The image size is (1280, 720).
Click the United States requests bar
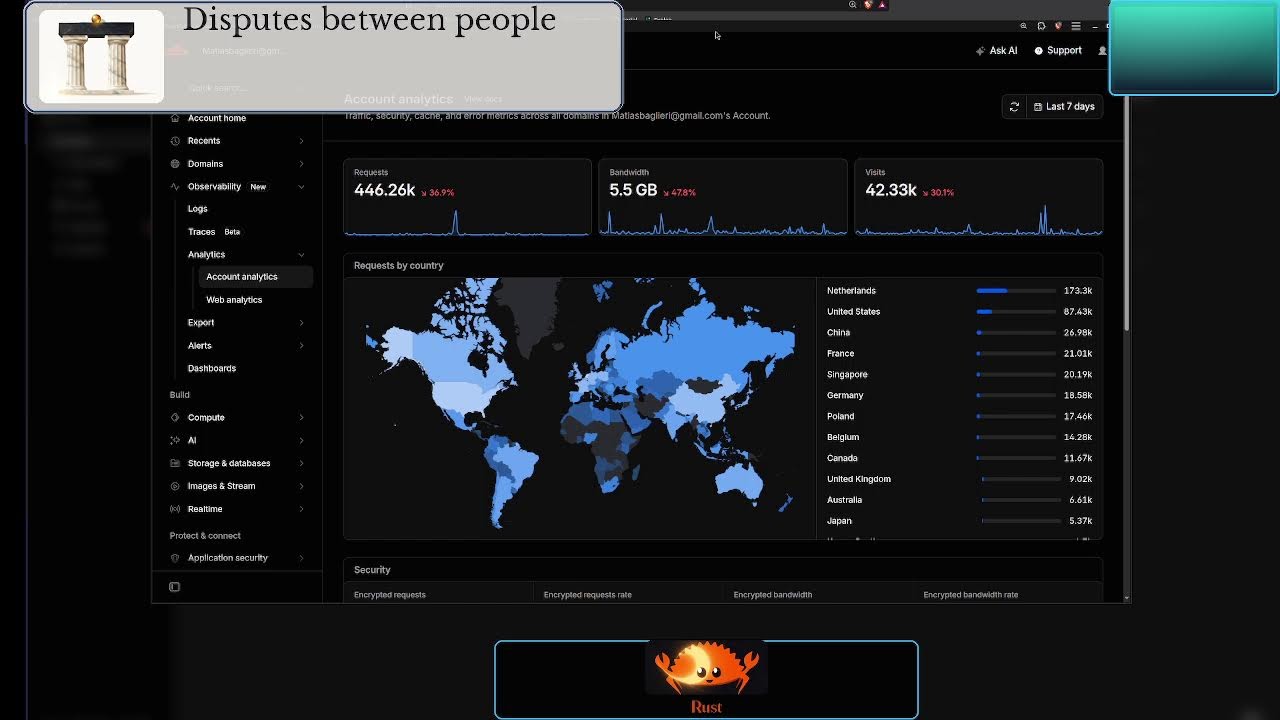point(1016,312)
